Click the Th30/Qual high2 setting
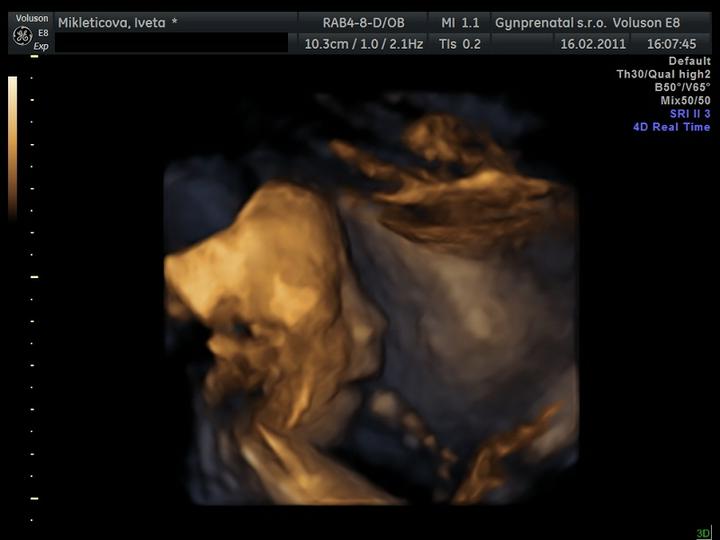720x540 pixels. point(663,75)
